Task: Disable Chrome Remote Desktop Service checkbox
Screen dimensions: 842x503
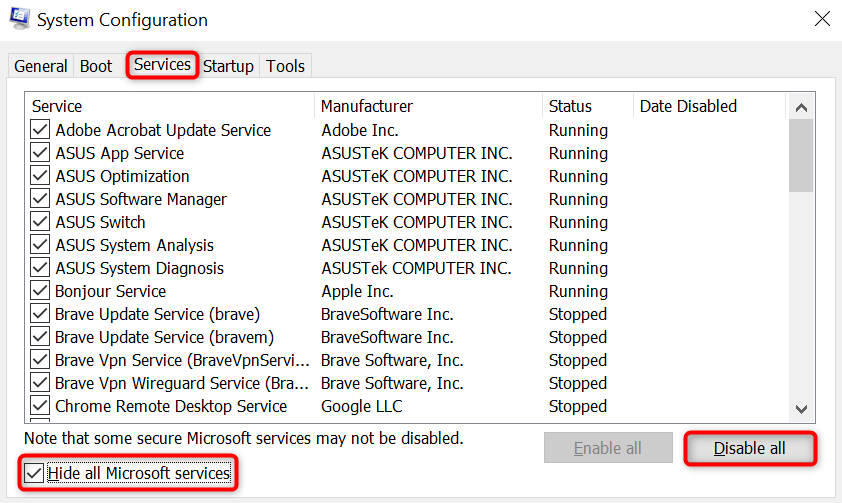Action: coord(40,406)
